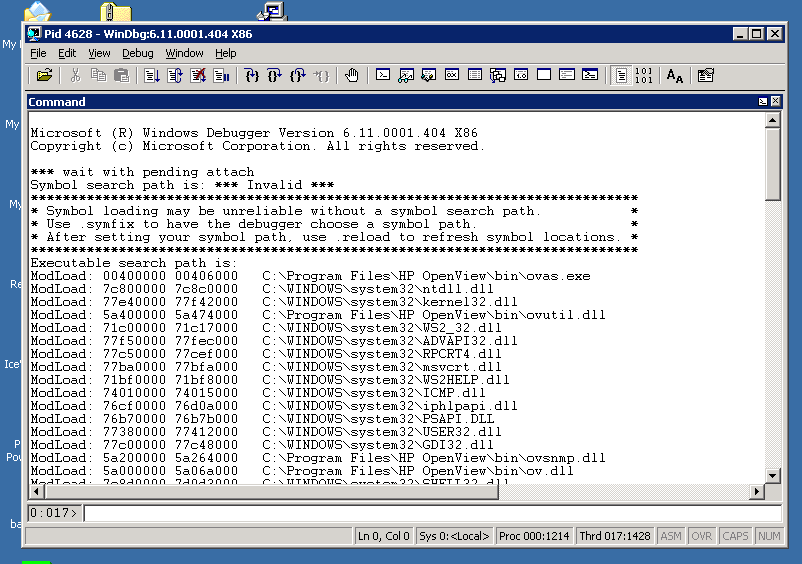Click the Proc 000:1214 status entry
The height and width of the screenshot is (564, 802).
[x=534, y=536]
